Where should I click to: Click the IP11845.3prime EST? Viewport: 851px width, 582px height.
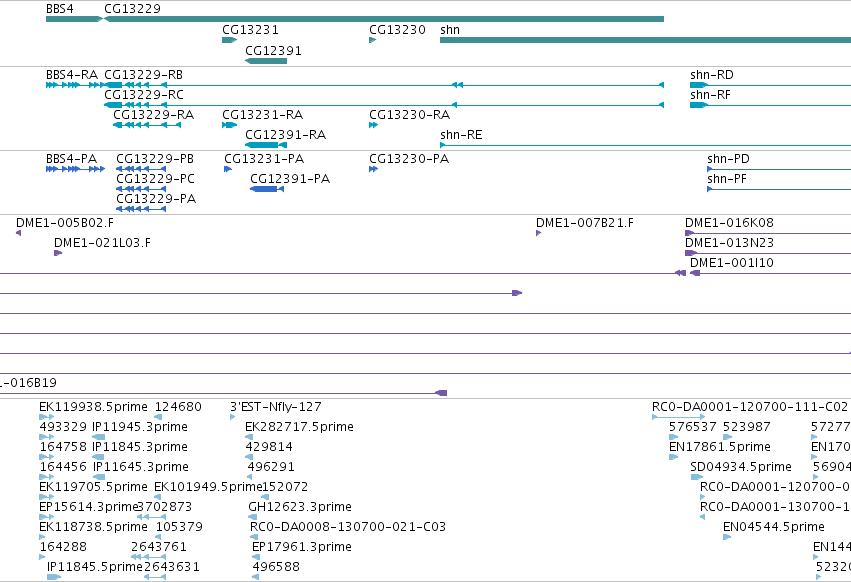98,457
